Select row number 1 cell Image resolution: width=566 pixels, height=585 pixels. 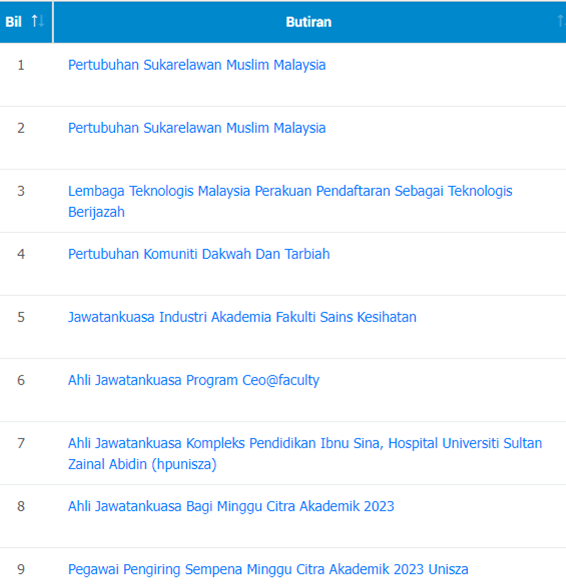(21, 65)
